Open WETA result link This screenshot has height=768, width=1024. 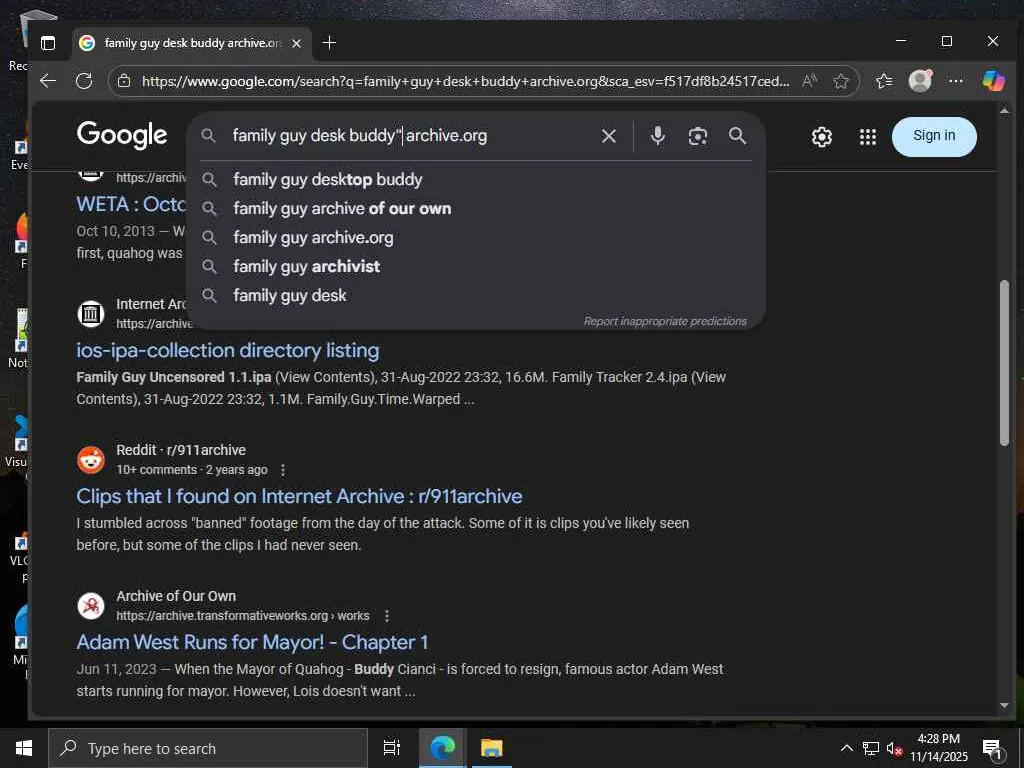pos(131,204)
